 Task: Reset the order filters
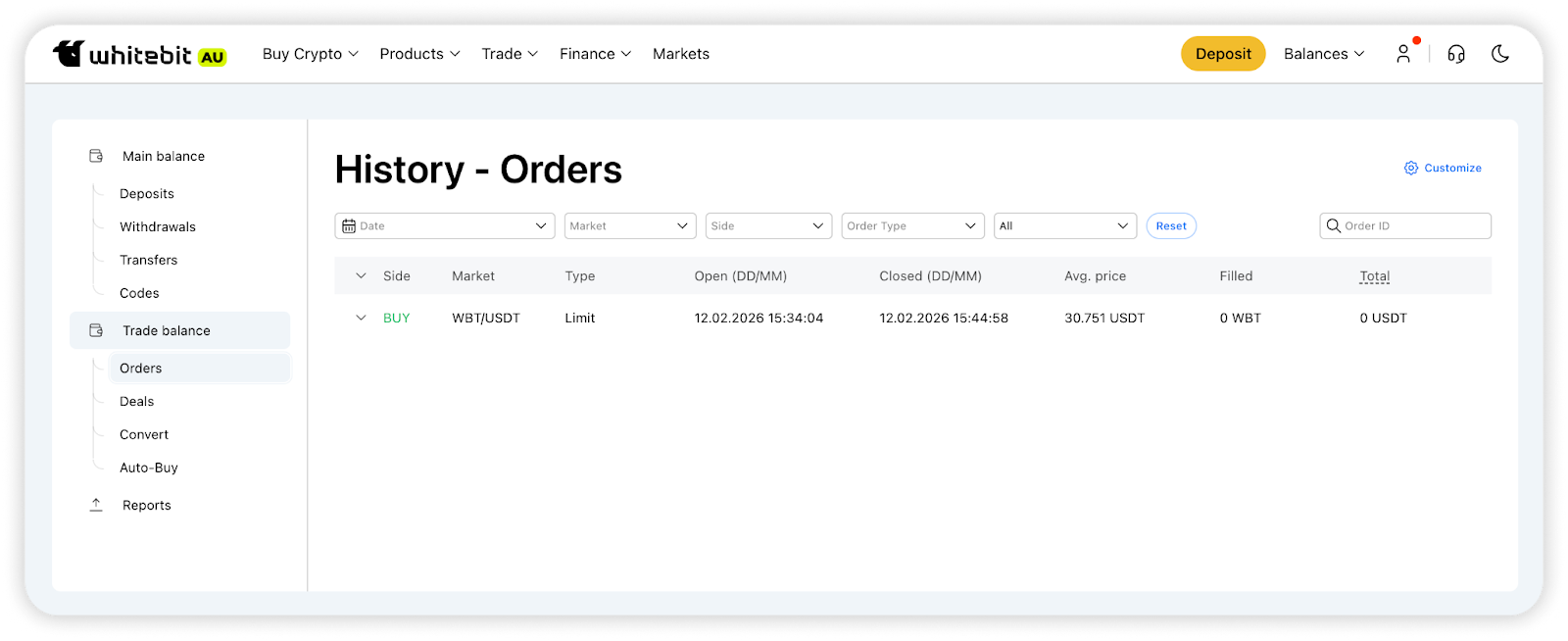[x=1170, y=225]
